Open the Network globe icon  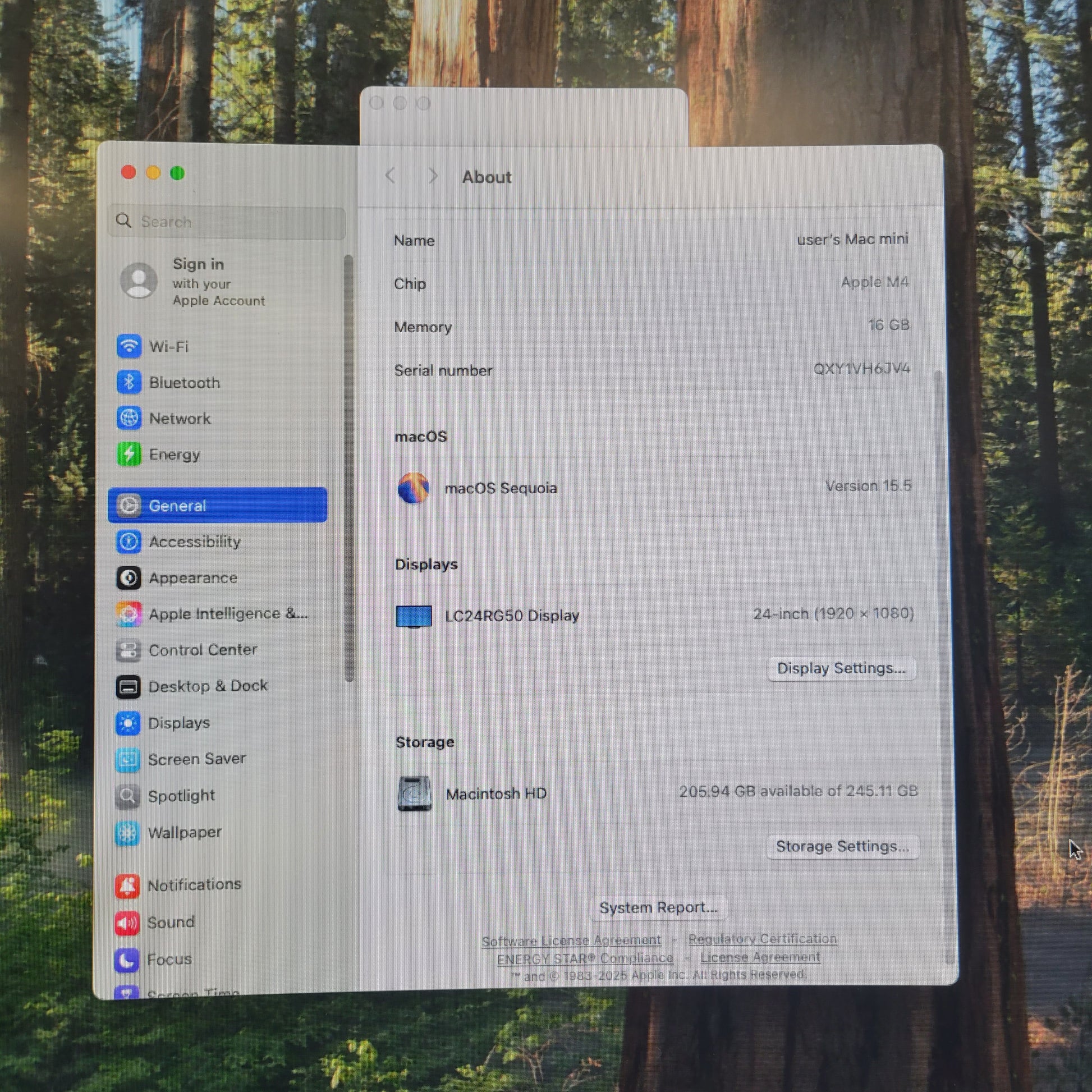[x=129, y=418]
